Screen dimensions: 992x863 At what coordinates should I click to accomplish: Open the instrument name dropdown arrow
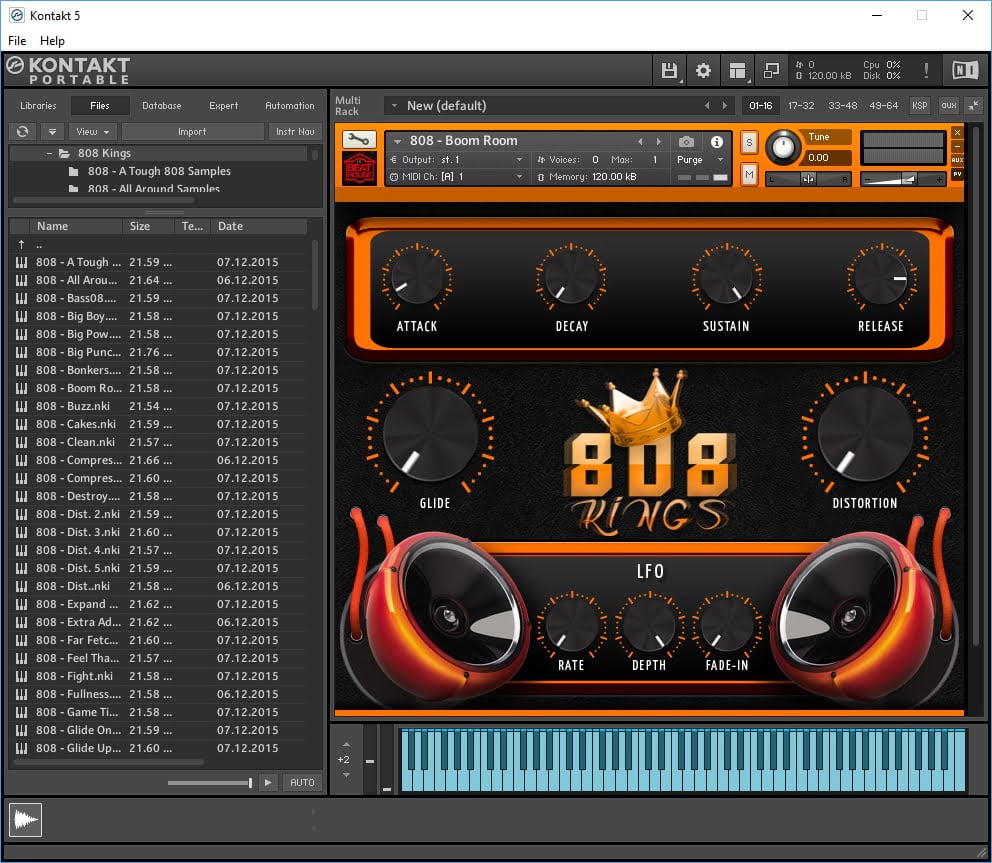[397, 142]
